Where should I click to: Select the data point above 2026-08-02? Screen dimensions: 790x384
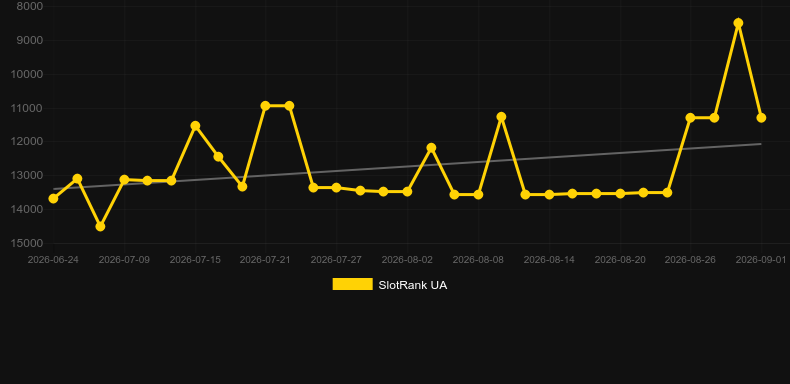(x=407, y=191)
